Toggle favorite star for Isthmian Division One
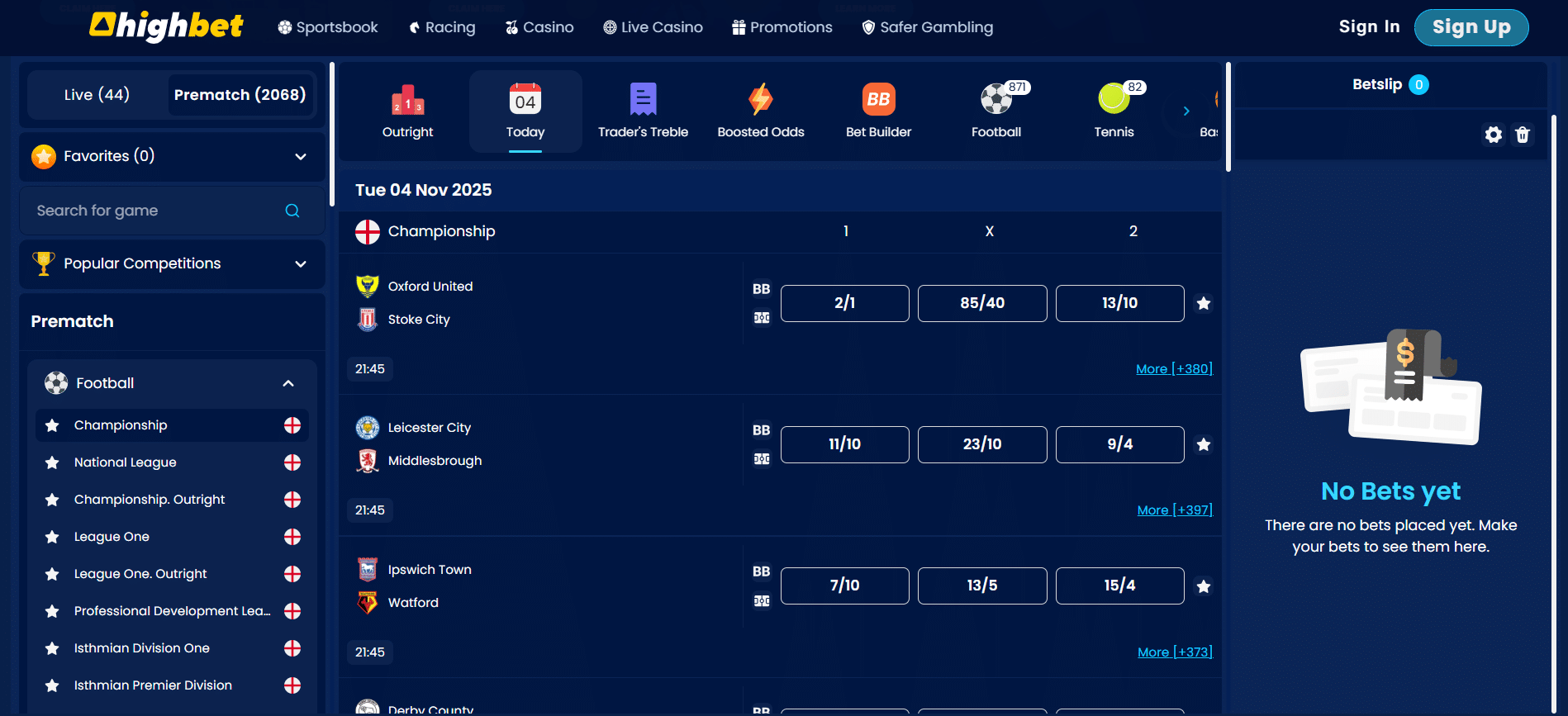The height and width of the screenshot is (716, 1568). pyautogui.click(x=52, y=648)
